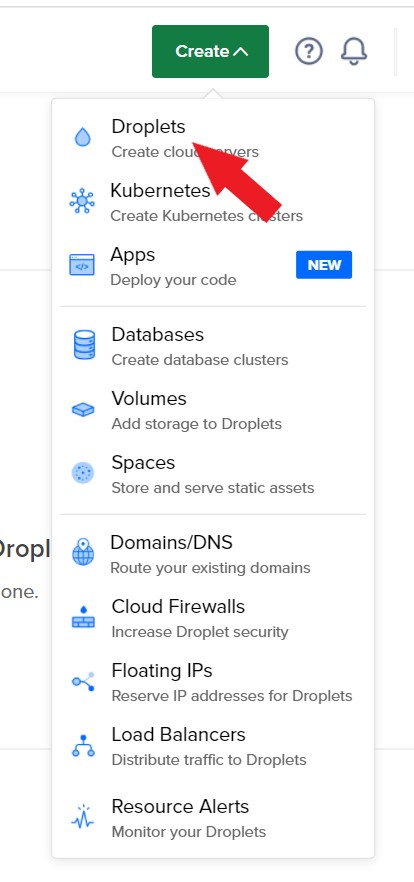The image size is (414, 882).
Task: Choose Databases from the Create menu
Action: (213, 346)
